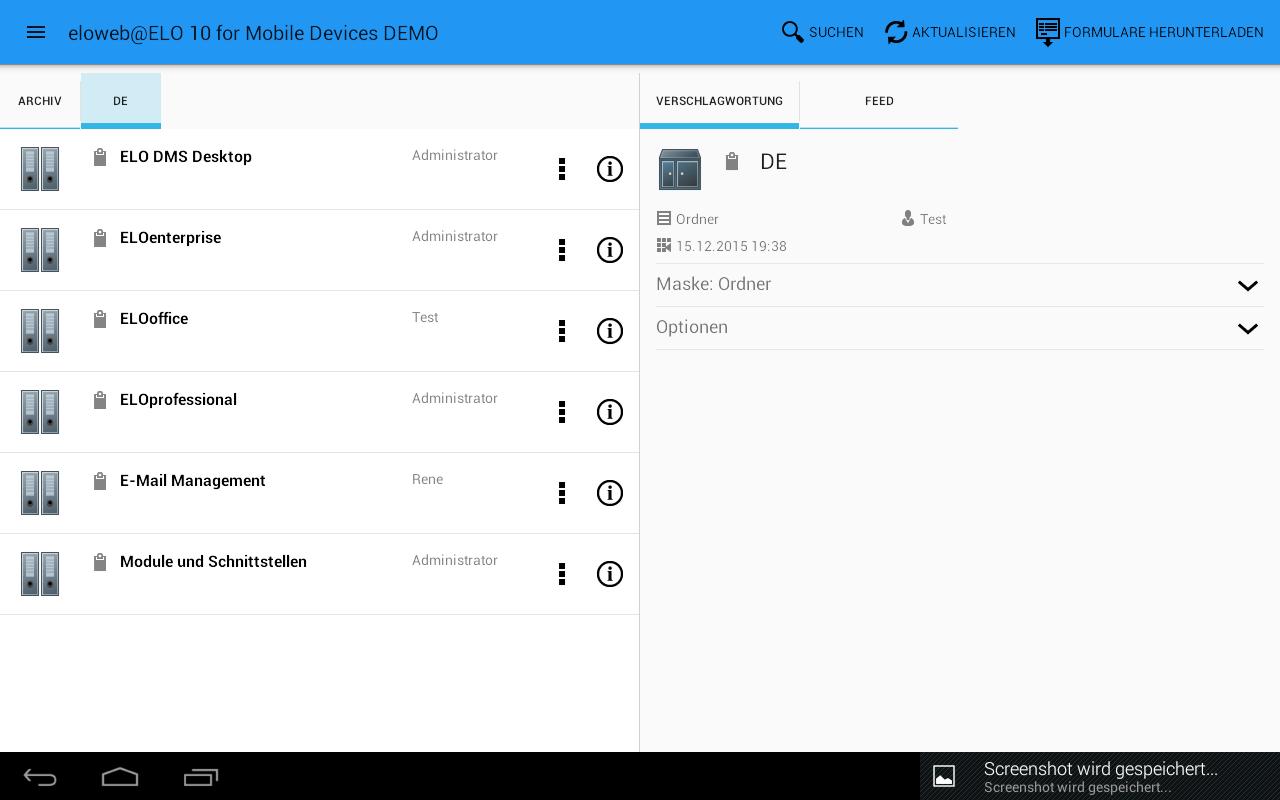Open the ELOoffice entry
Screen dimensions: 1280x800
(x=319, y=331)
